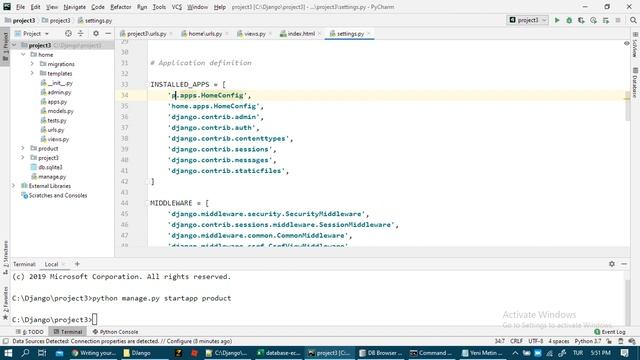The height and width of the screenshot is (360, 640).
Task: Expand the migrations folder
Action: click(x=32, y=64)
